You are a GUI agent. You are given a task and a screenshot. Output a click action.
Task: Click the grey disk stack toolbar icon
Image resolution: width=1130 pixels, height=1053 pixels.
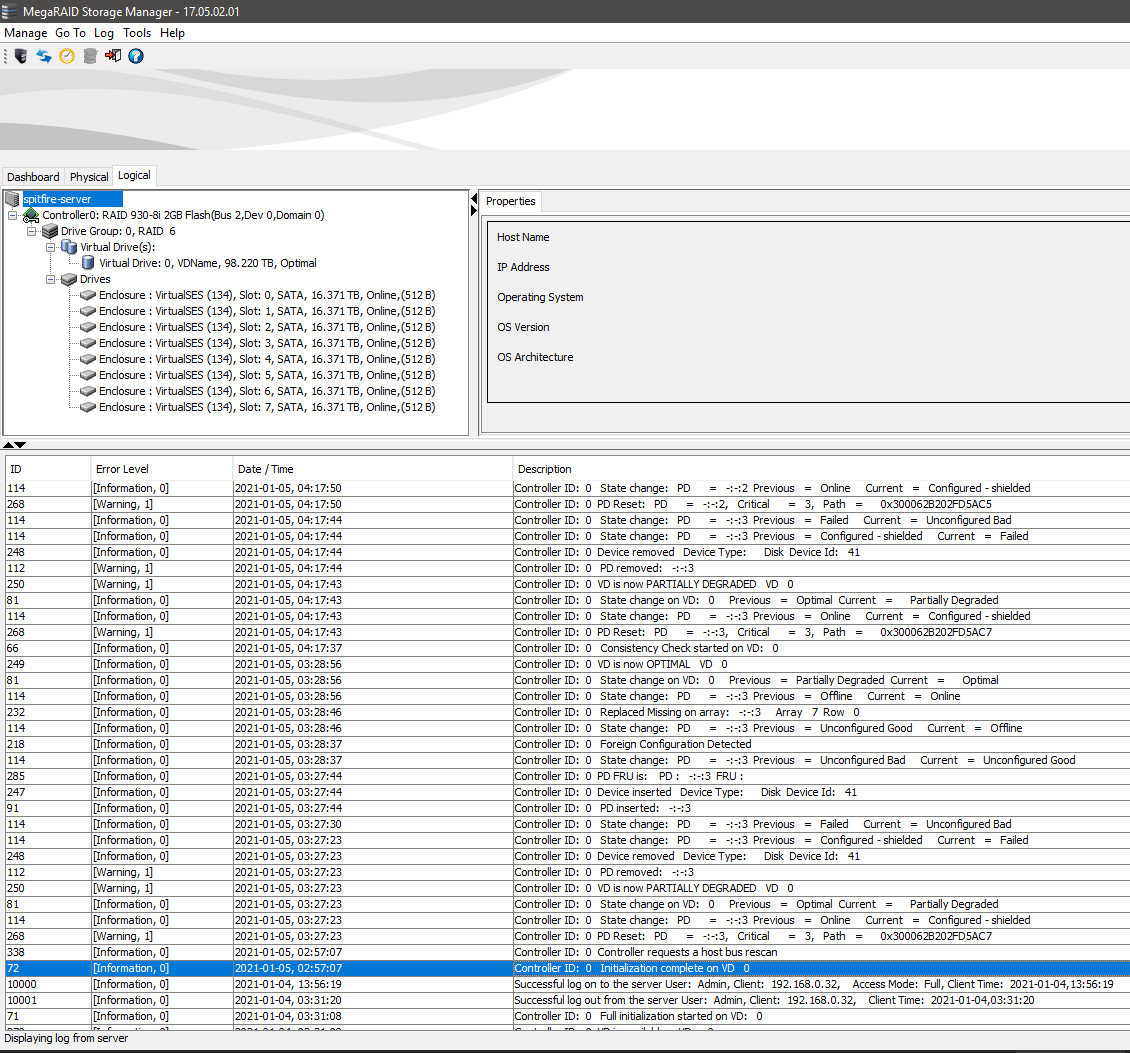(x=90, y=56)
